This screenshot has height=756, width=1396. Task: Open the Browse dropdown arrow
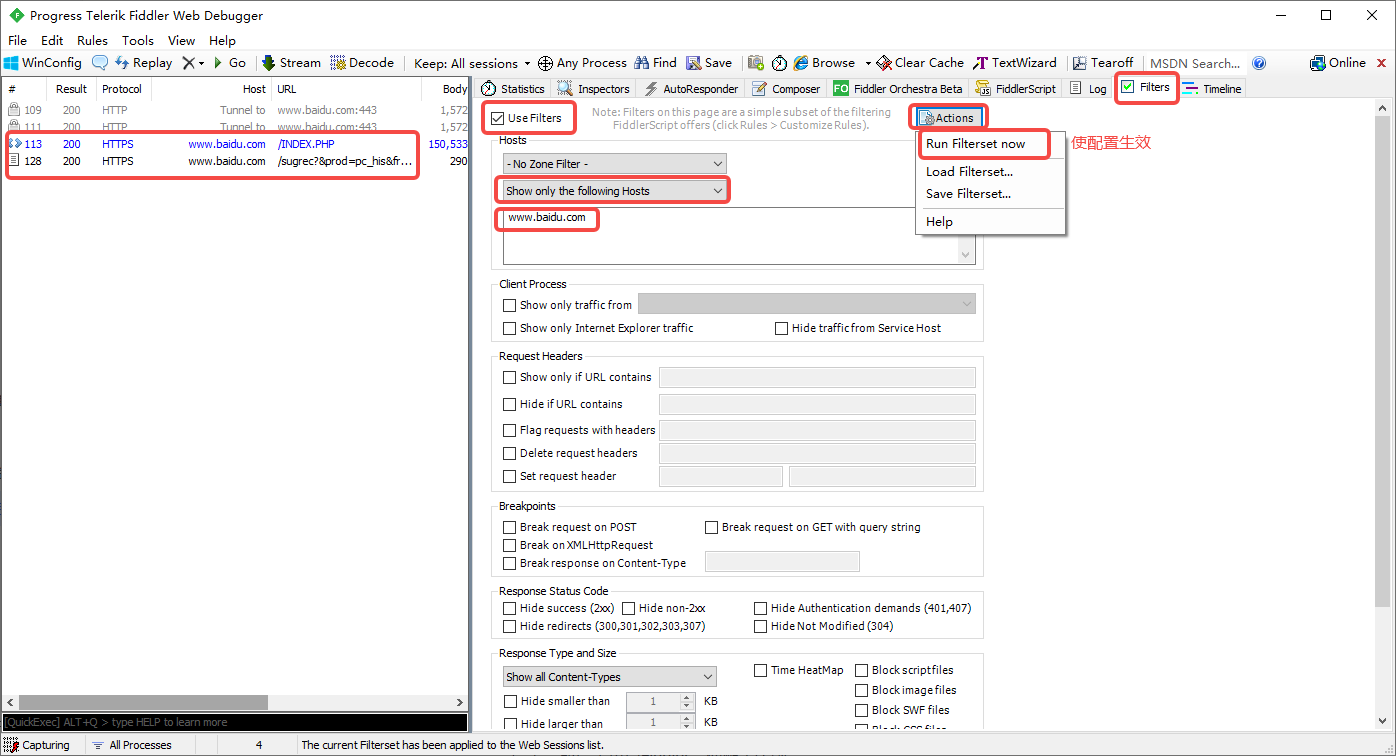coord(868,63)
